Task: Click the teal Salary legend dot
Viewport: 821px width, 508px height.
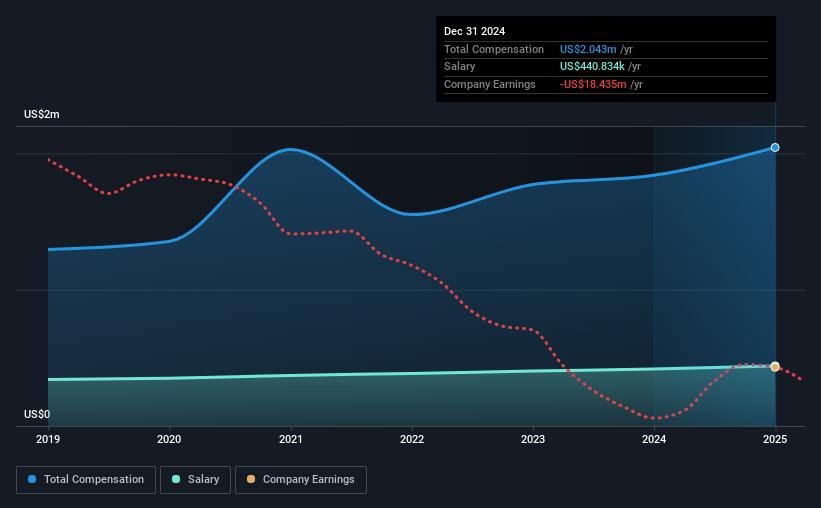Action: click(176, 479)
